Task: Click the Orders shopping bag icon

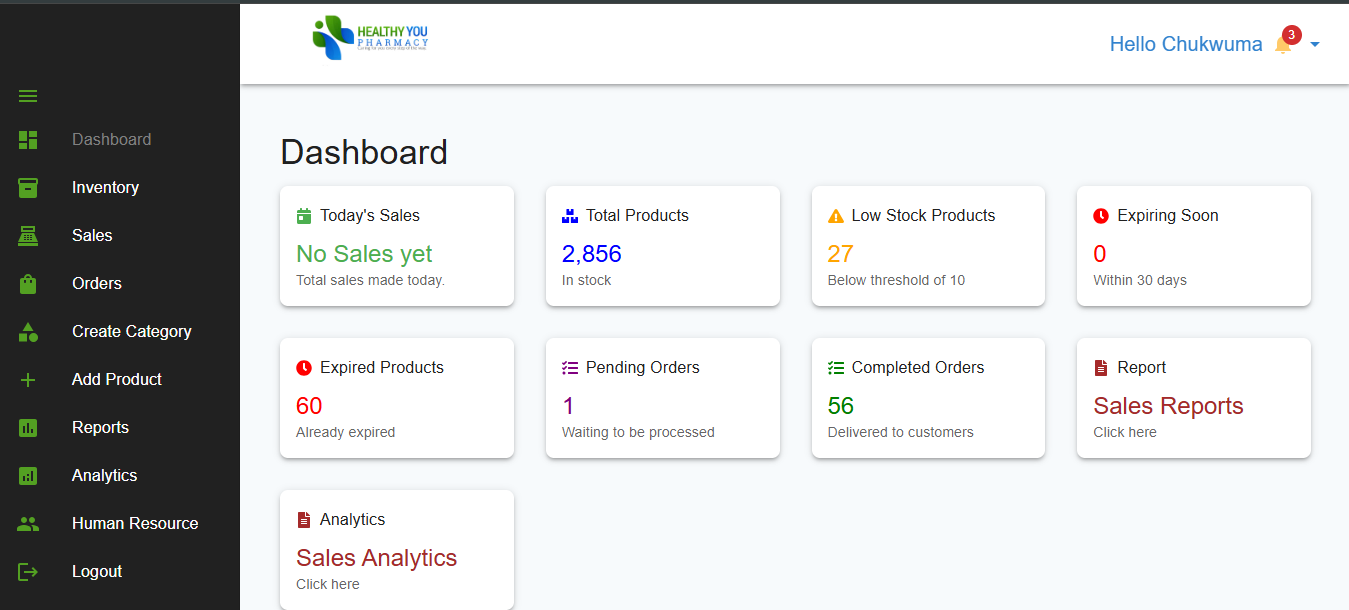Action: 28,284
